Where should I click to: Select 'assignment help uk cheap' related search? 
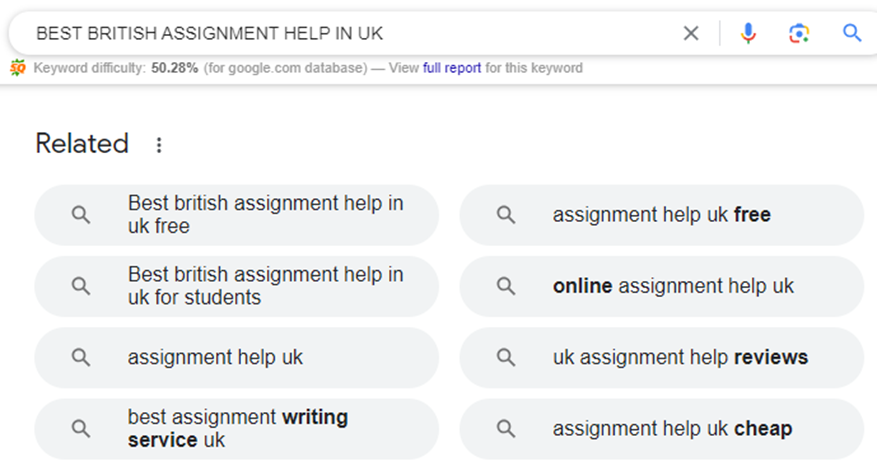[x=662, y=429]
